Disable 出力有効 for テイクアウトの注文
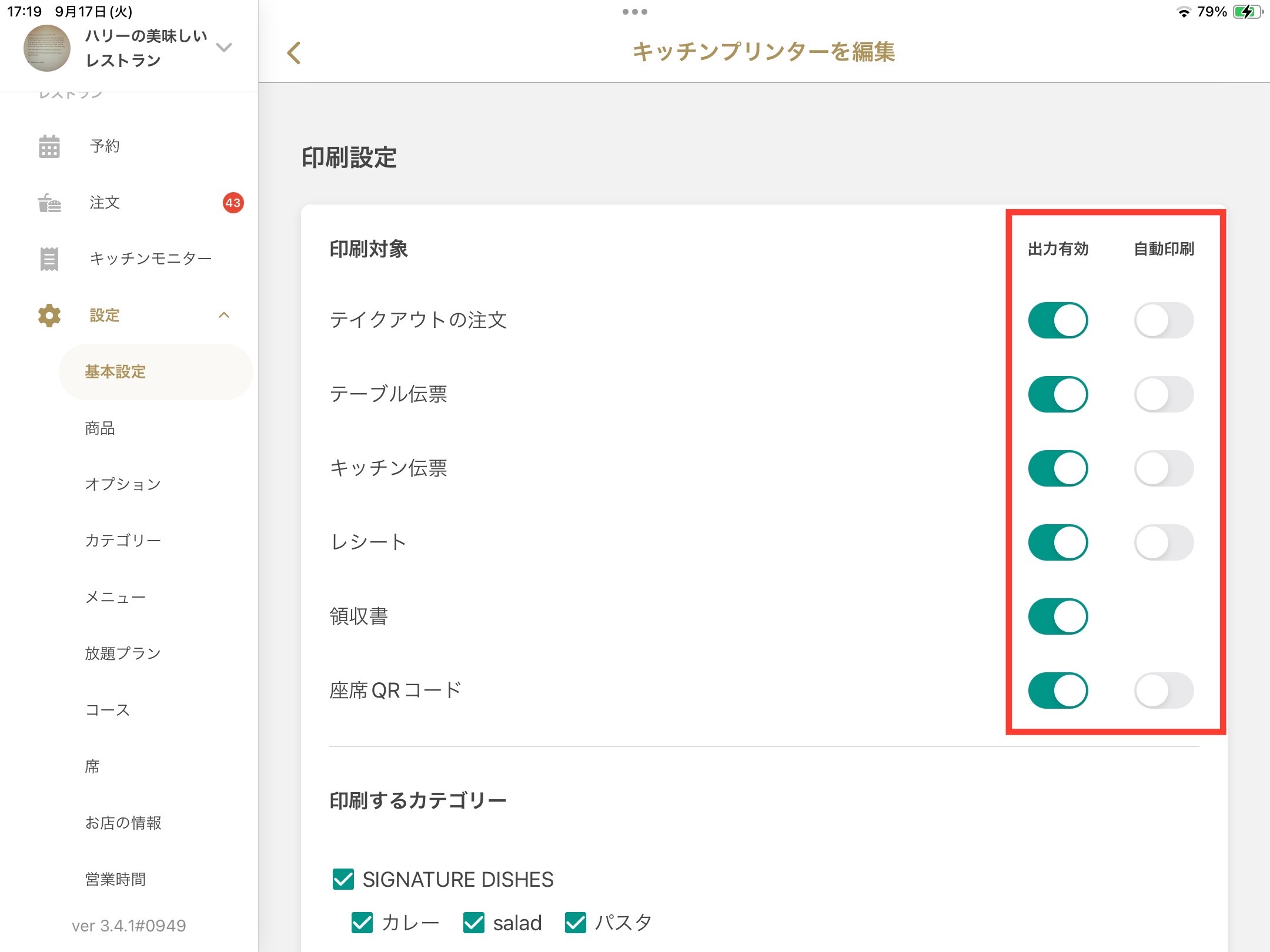The width and height of the screenshot is (1270, 952). [1058, 320]
